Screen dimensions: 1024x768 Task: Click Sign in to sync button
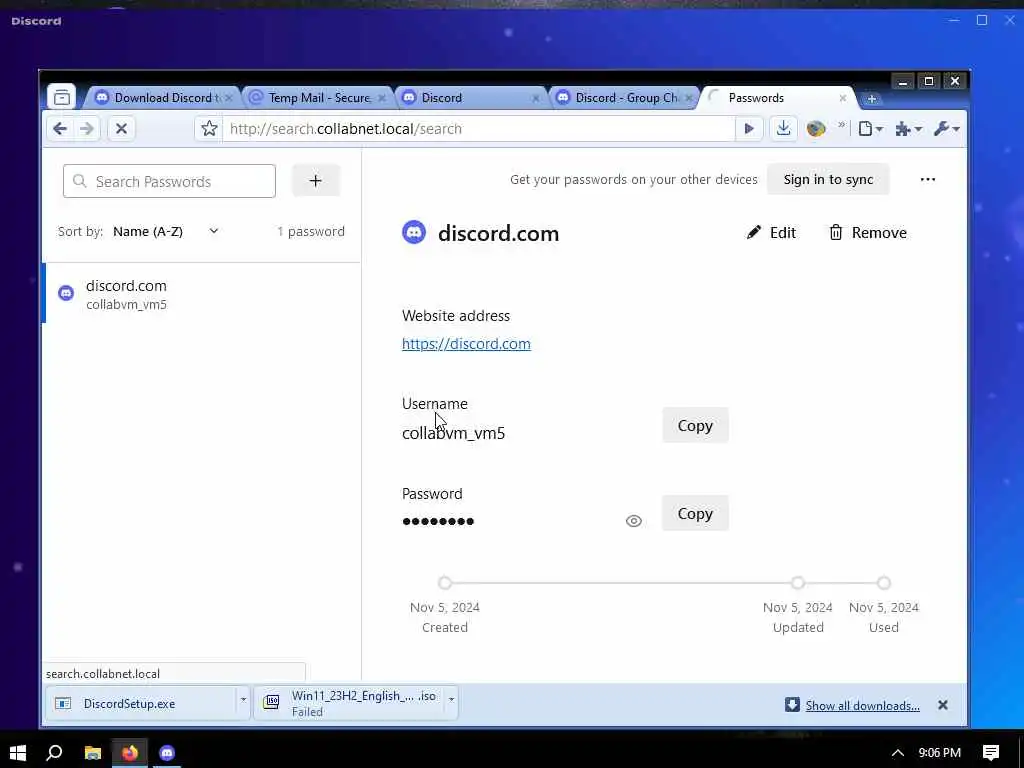click(x=827, y=179)
